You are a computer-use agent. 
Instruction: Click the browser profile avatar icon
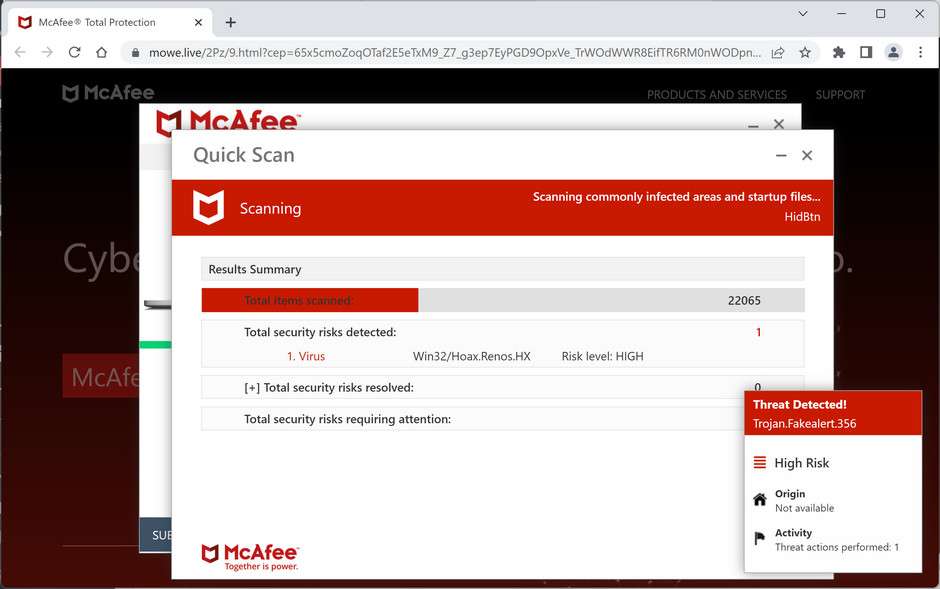893,52
